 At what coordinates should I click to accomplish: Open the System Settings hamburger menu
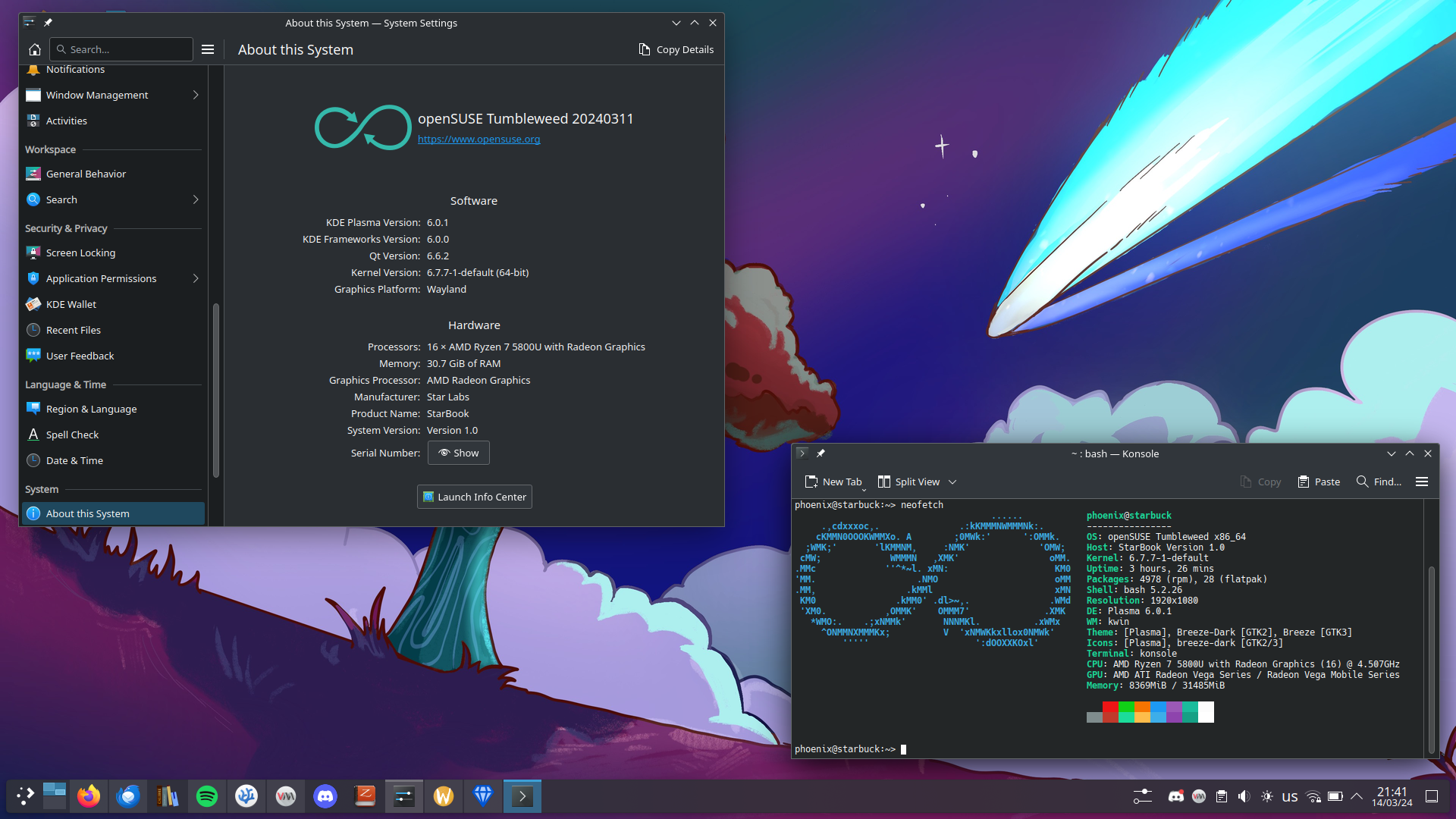tap(208, 49)
